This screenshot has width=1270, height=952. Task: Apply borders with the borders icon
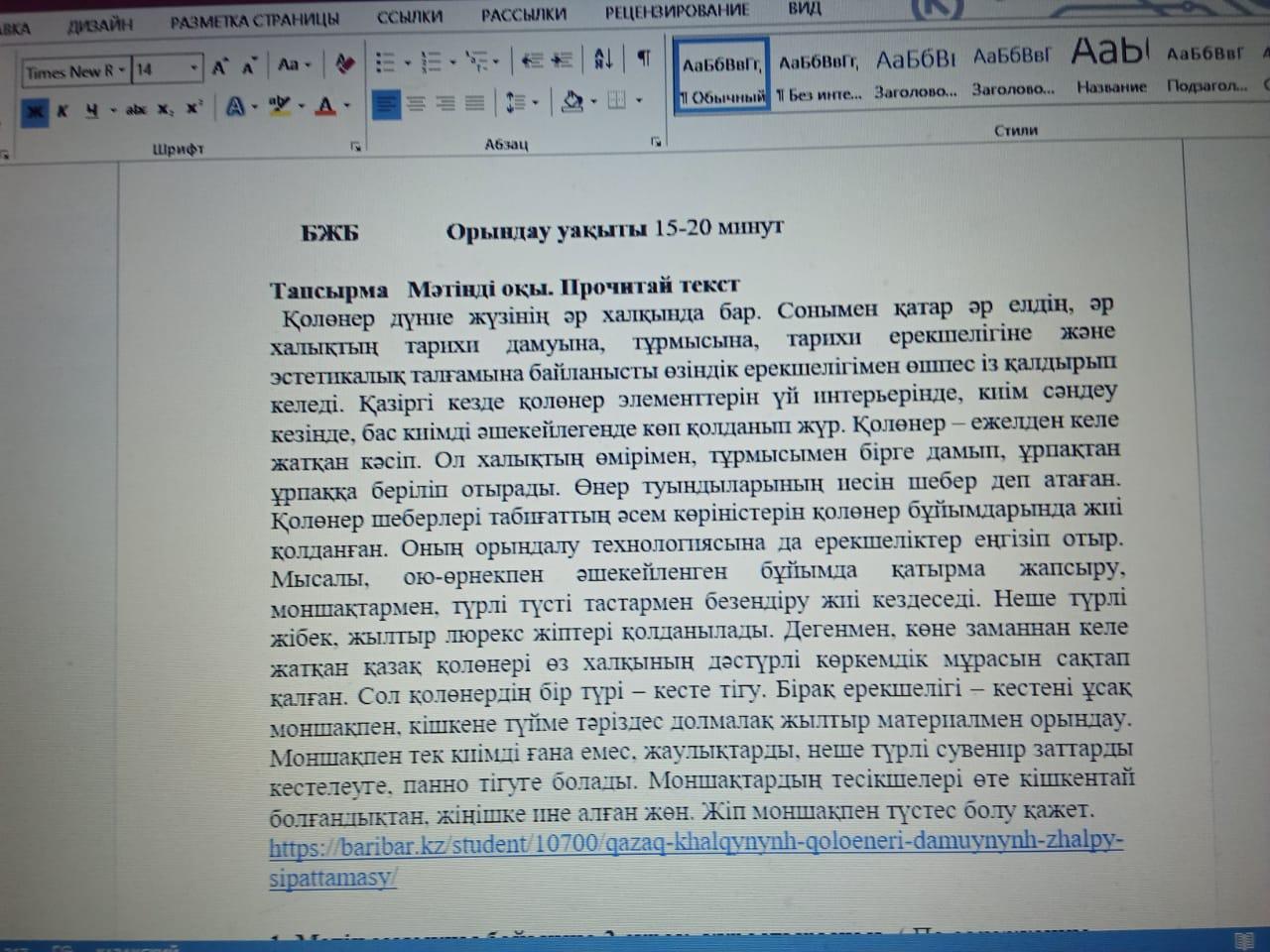click(617, 100)
